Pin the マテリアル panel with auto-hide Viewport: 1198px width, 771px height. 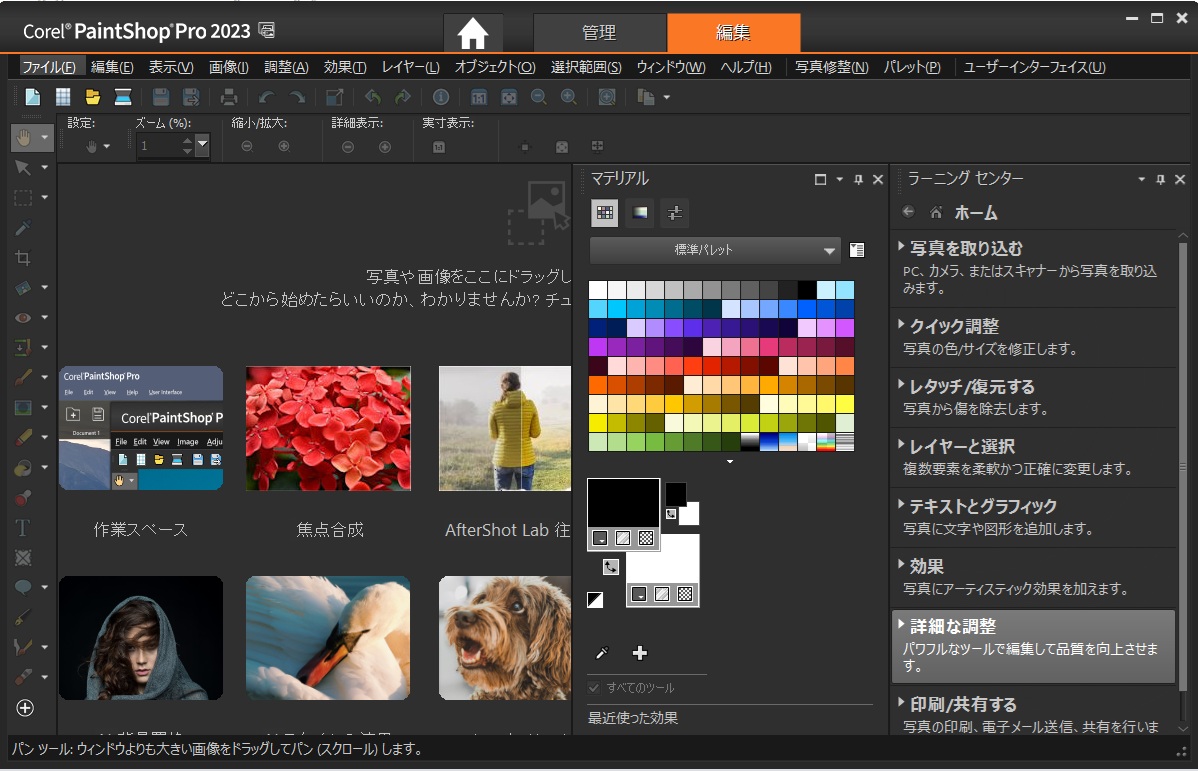click(x=858, y=180)
